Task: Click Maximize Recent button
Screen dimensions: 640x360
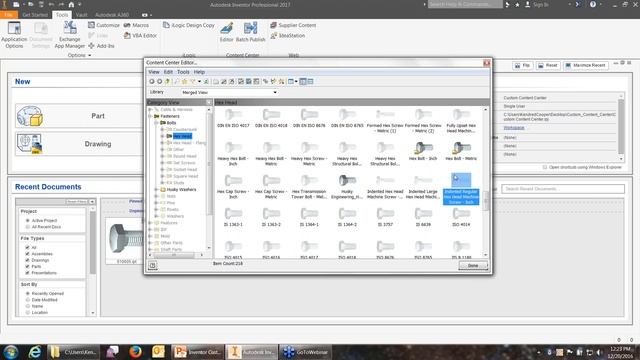Action: coord(585,65)
